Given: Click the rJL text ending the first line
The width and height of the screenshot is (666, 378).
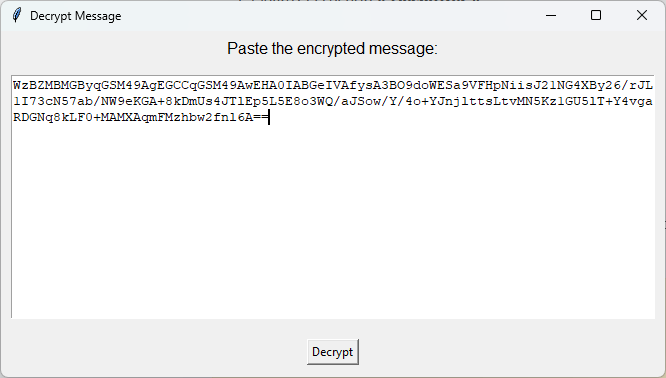Looking at the screenshot, I should click(641, 85).
